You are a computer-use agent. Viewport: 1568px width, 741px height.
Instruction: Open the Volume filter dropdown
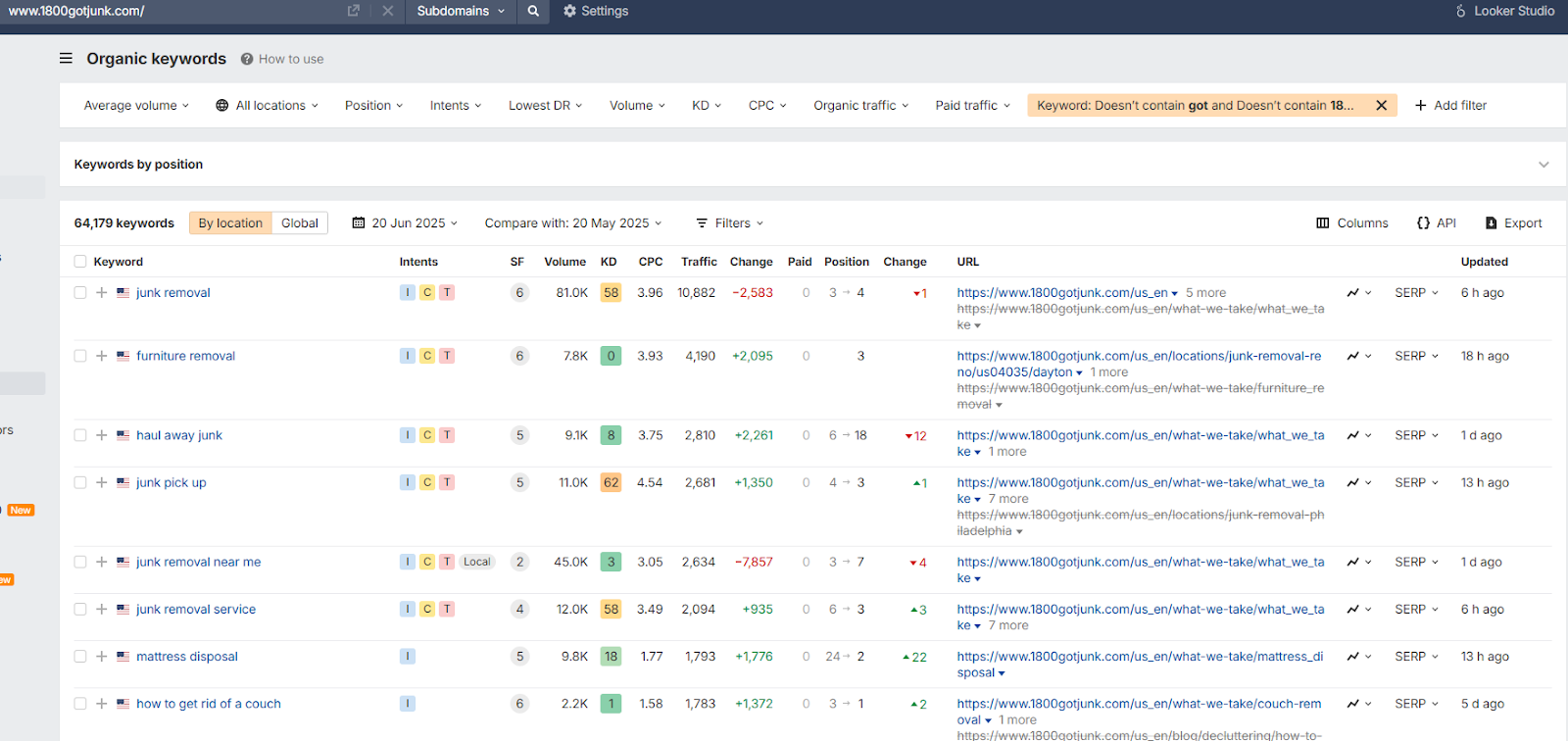tap(637, 106)
